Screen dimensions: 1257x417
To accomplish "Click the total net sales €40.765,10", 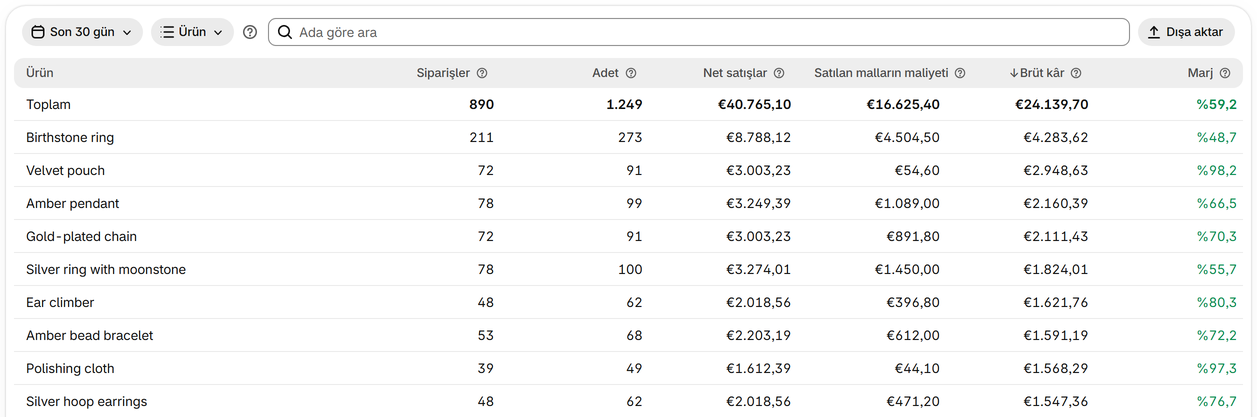I will [754, 104].
